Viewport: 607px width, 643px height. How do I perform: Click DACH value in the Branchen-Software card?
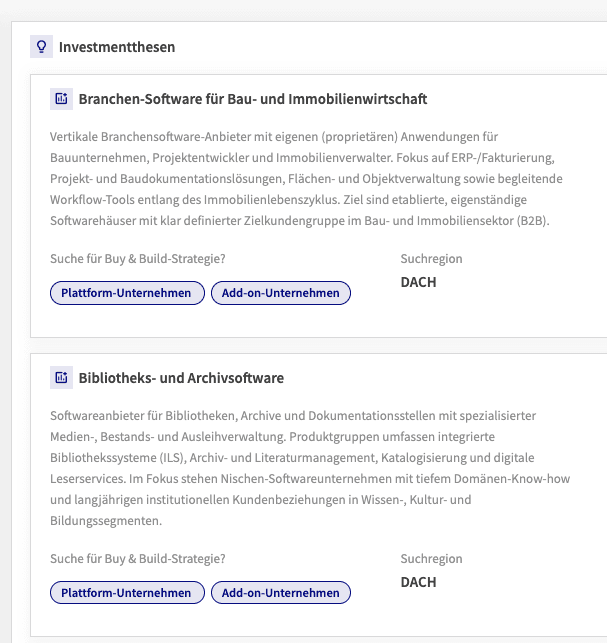pos(418,283)
